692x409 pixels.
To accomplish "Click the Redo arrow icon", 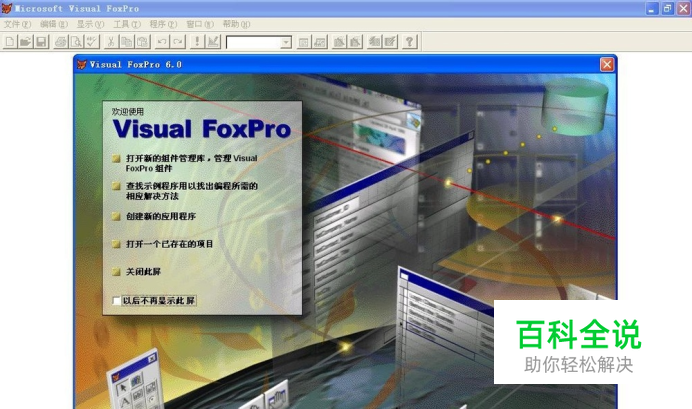I will (x=178, y=42).
